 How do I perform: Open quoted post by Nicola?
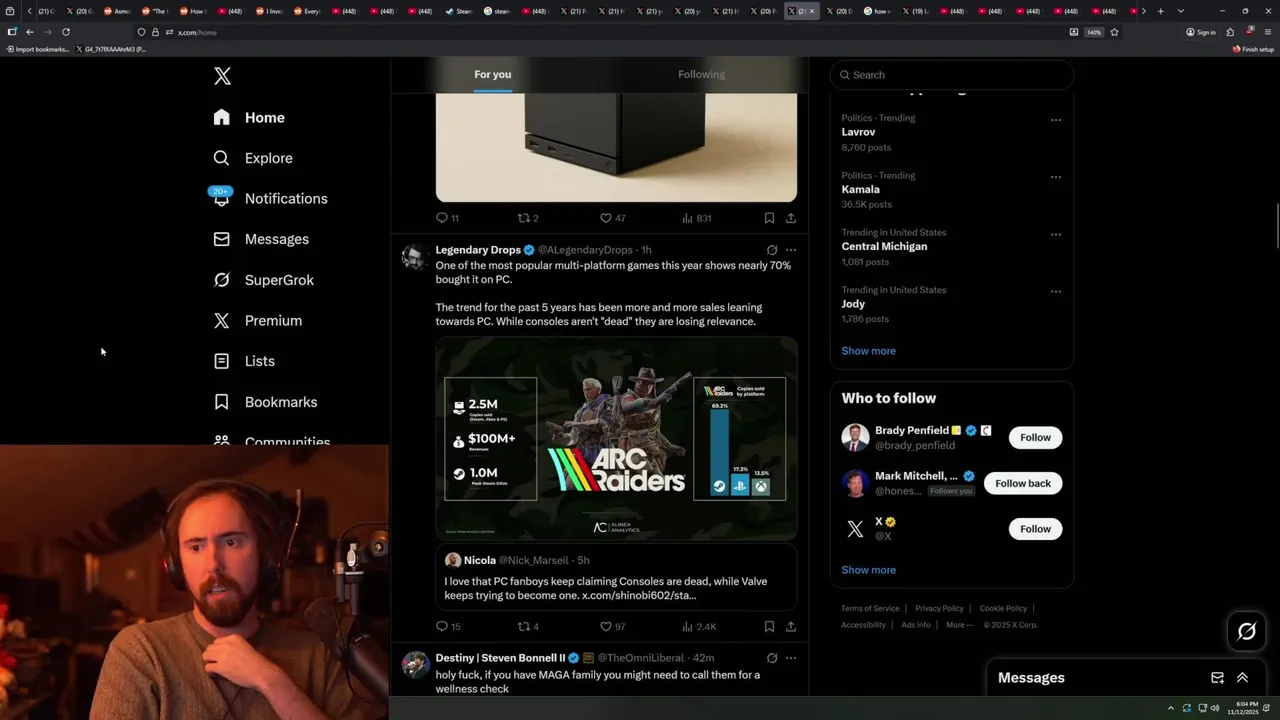616,577
